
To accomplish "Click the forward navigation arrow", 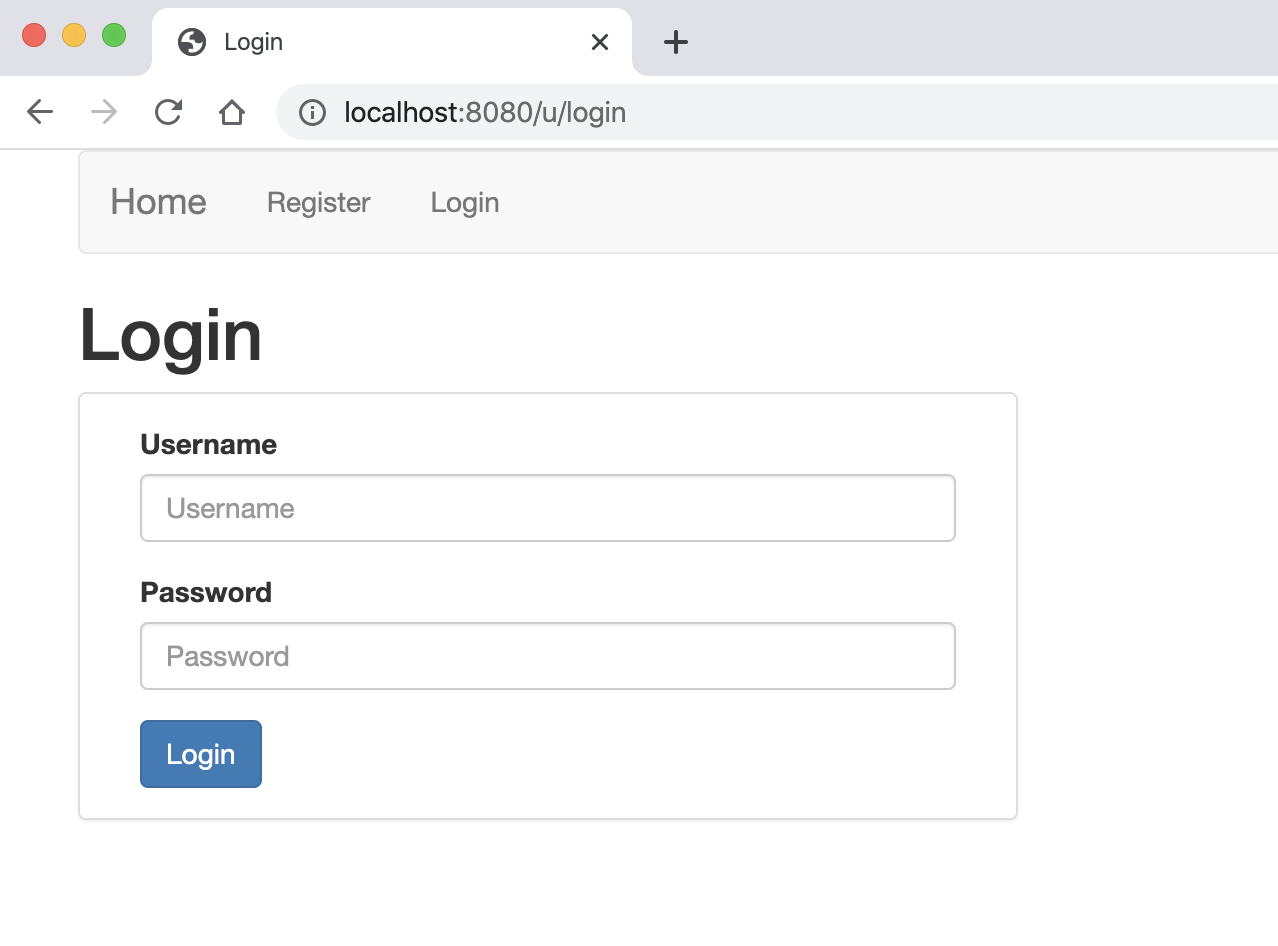I will [x=104, y=112].
